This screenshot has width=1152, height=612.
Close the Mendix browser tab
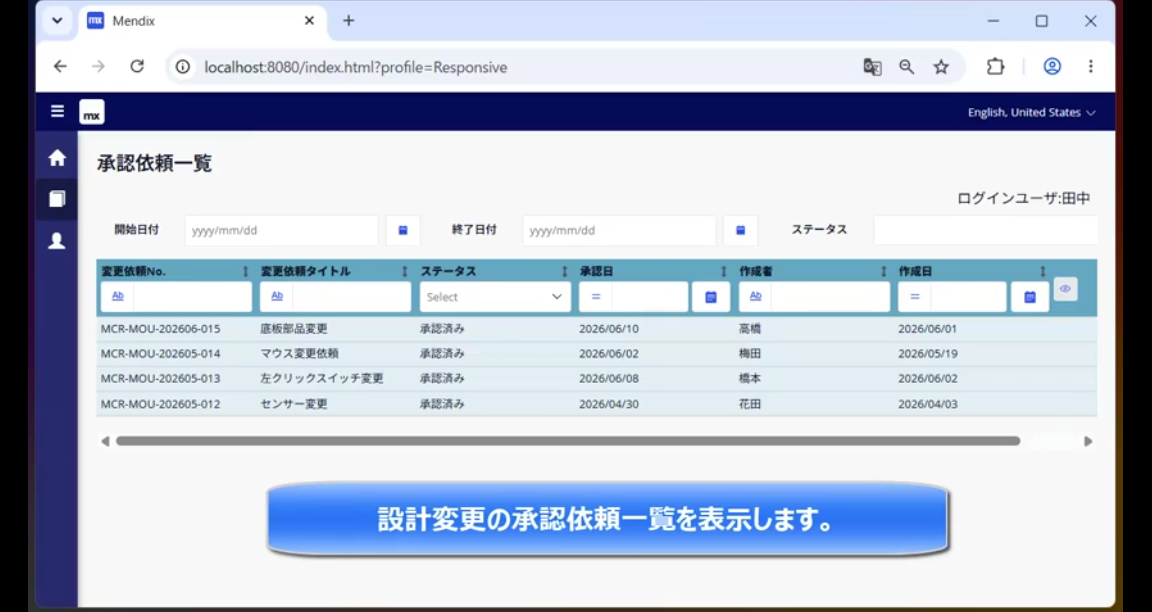[309, 21]
